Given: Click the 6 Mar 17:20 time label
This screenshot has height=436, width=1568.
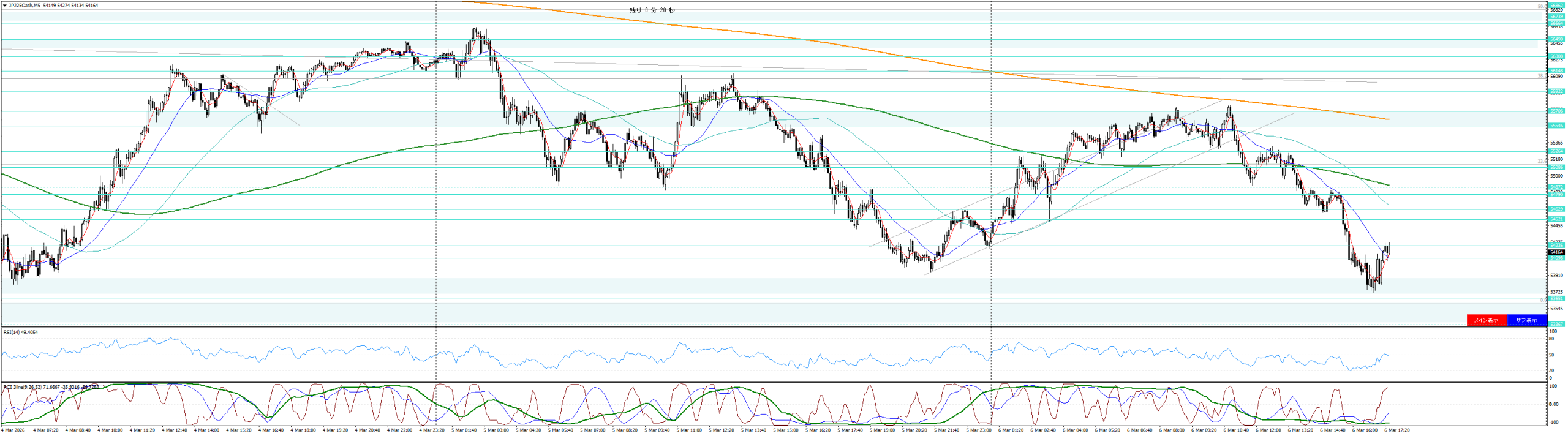Looking at the screenshot, I should (1397, 430).
